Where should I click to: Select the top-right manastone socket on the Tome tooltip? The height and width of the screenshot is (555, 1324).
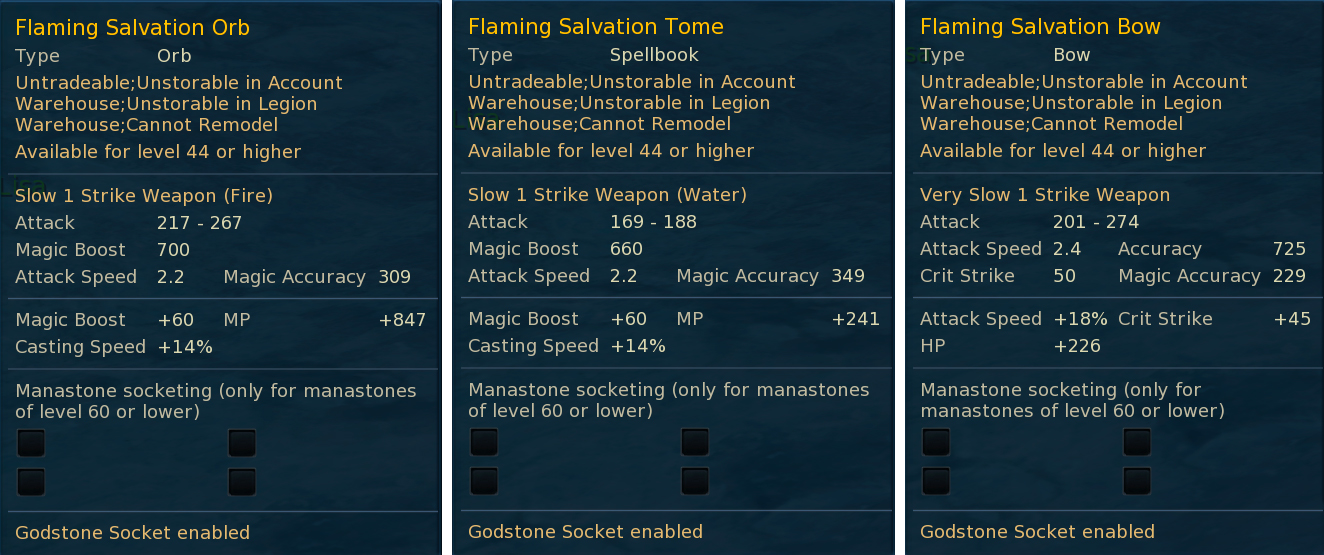695,442
